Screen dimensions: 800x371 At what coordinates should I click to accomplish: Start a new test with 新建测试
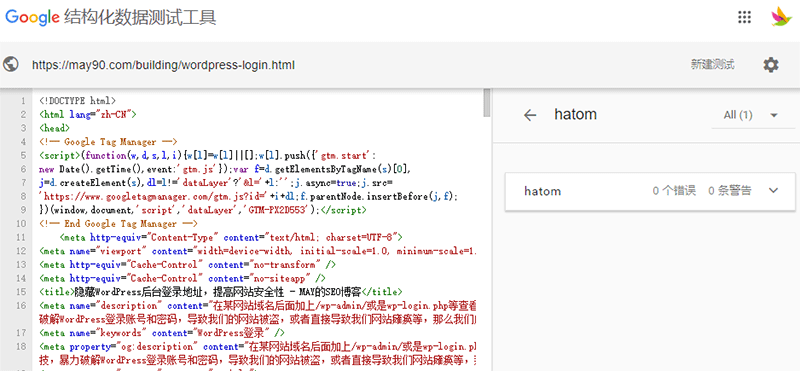tap(713, 65)
